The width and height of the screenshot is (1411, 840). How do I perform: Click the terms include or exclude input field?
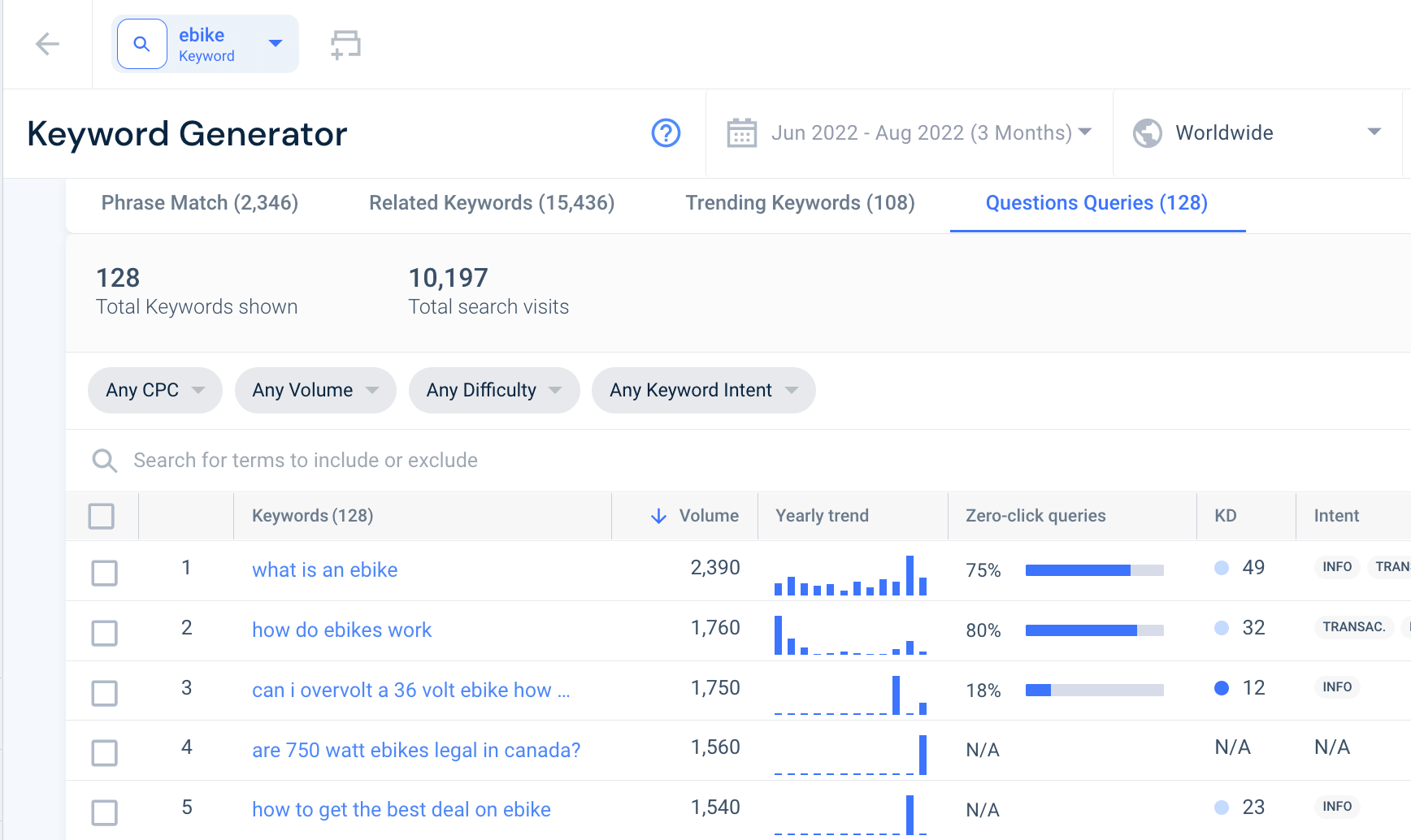pos(325,460)
